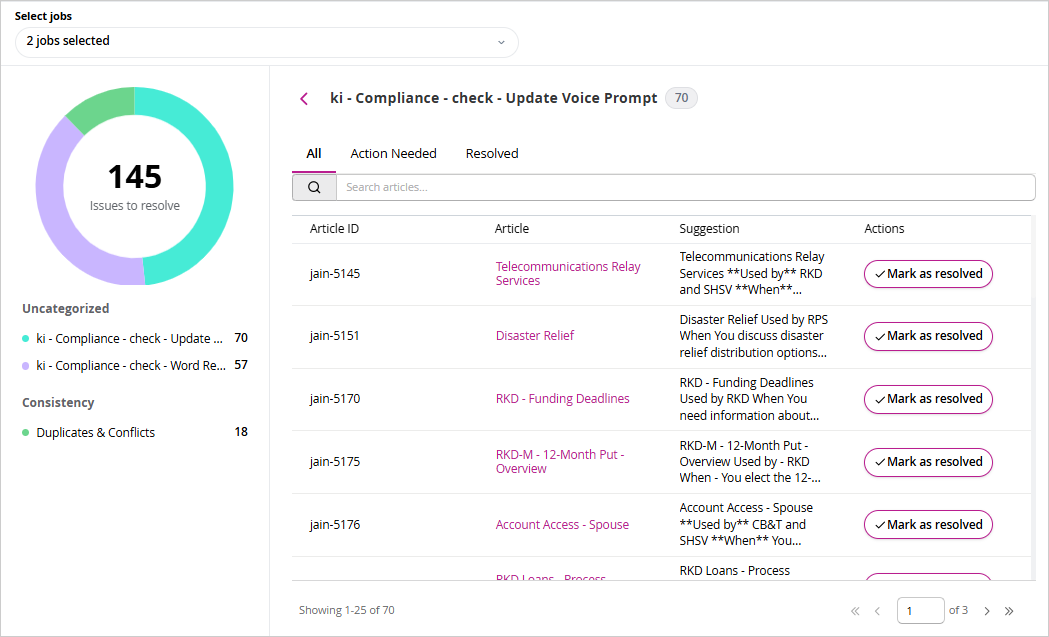Jump to the first page of results
This screenshot has height=637, width=1049.
(x=854, y=611)
